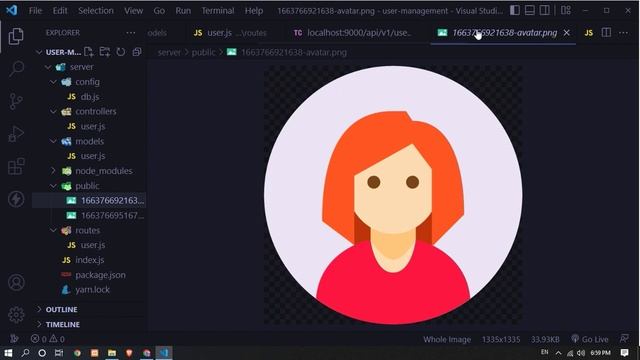Close the 1663766921638-avatar.png tab

coord(567,33)
